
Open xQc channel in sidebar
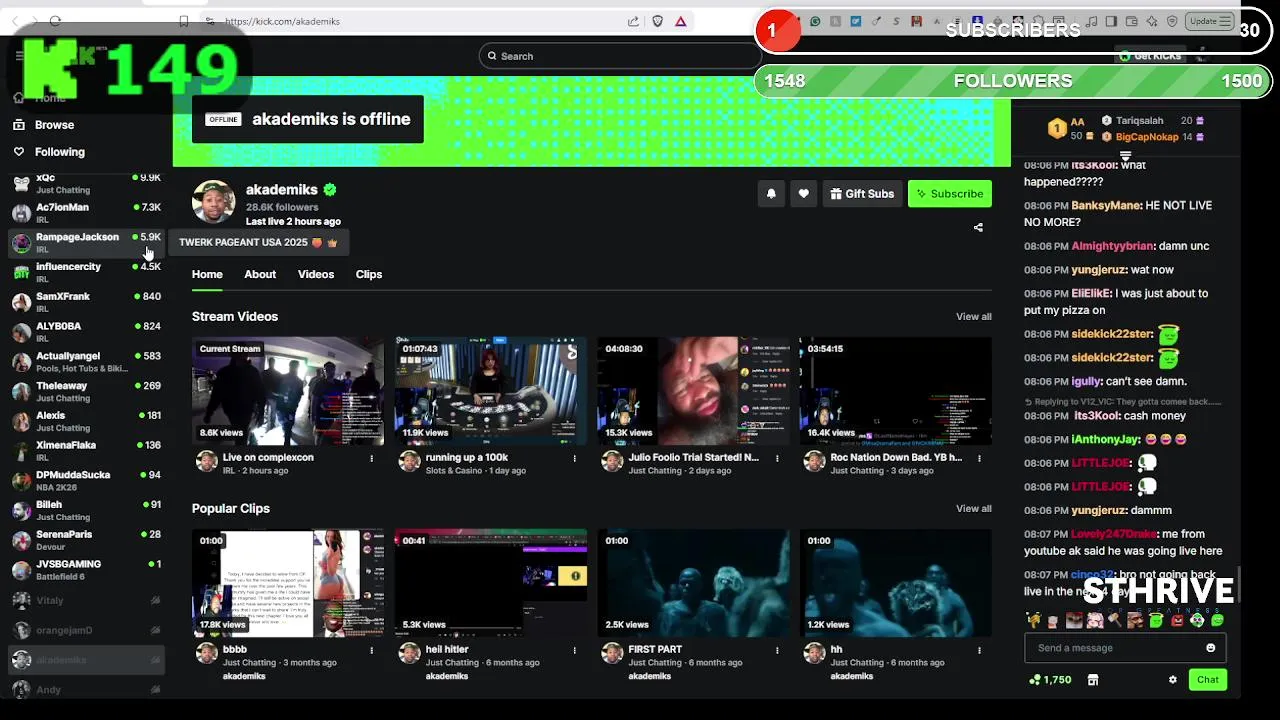tap(86, 183)
